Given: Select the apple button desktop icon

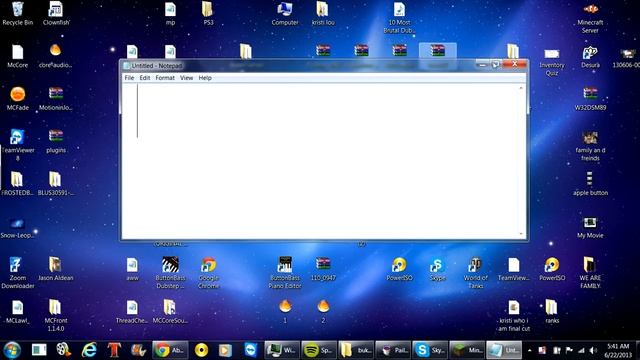Looking at the screenshot, I should (x=590, y=184).
